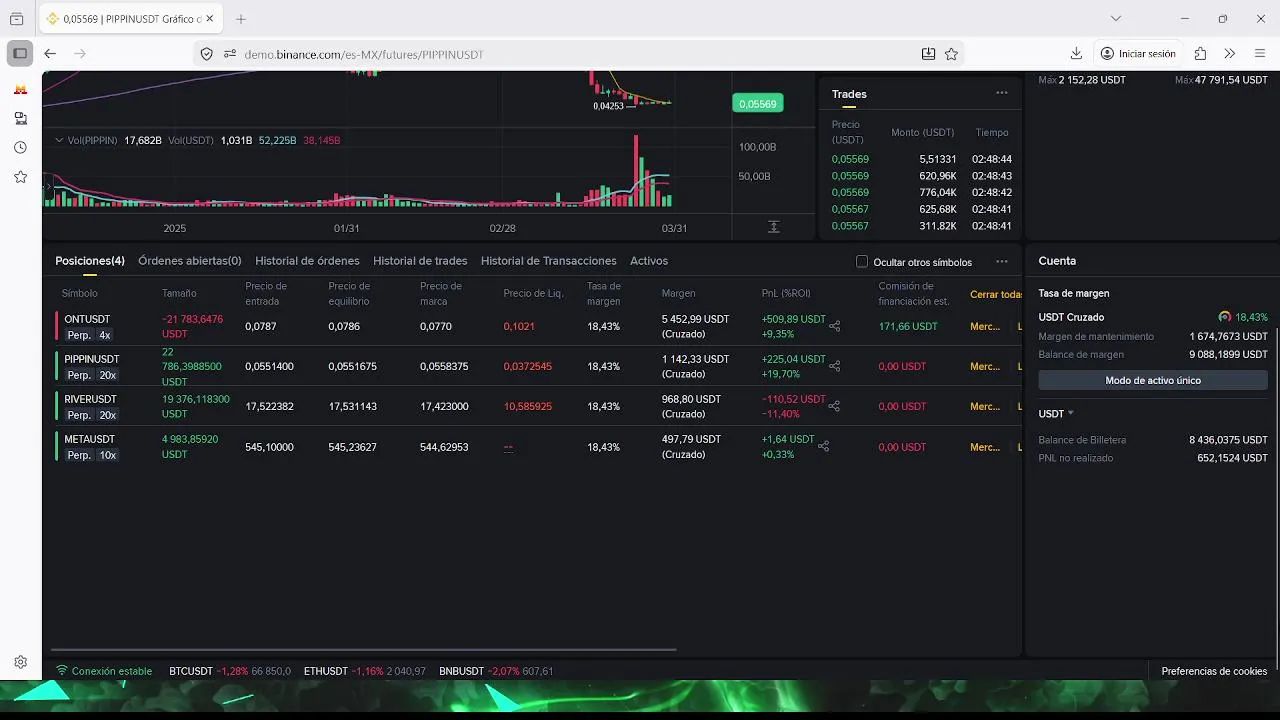The width and height of the screenshot is (1280, 720).
Task: Share the ONTUSDT position PnL
Action: coord(835,326)
